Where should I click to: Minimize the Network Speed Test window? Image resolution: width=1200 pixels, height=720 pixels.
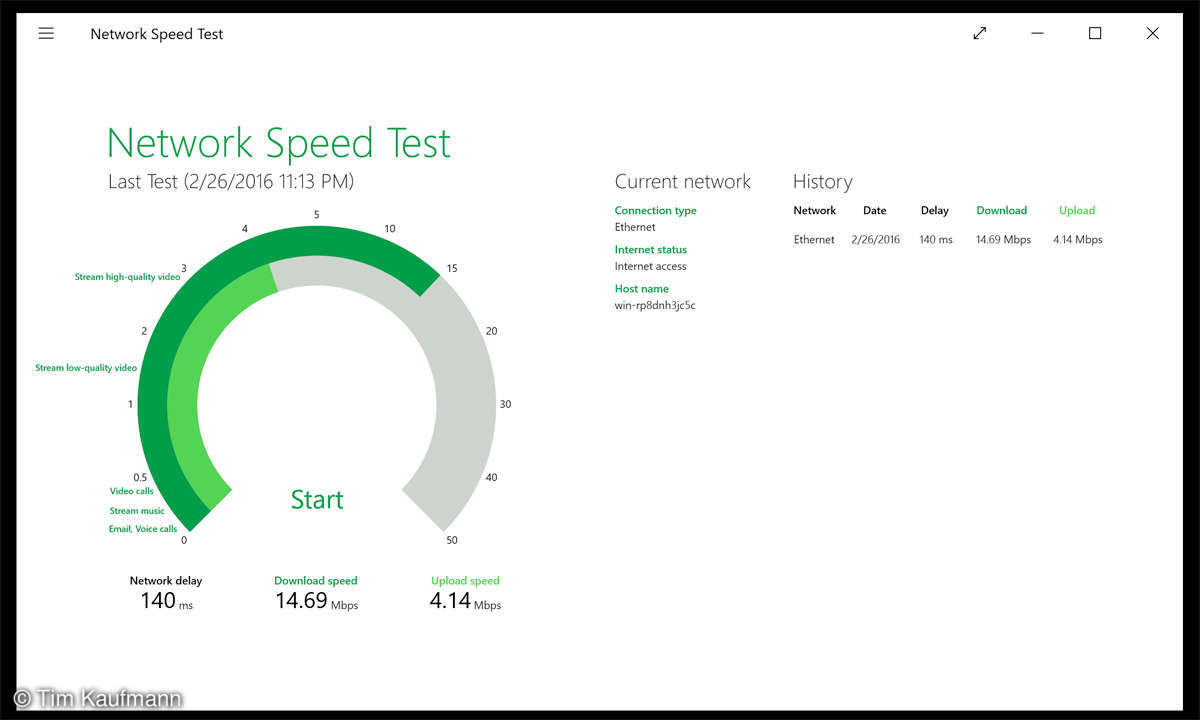[1037, 33]
